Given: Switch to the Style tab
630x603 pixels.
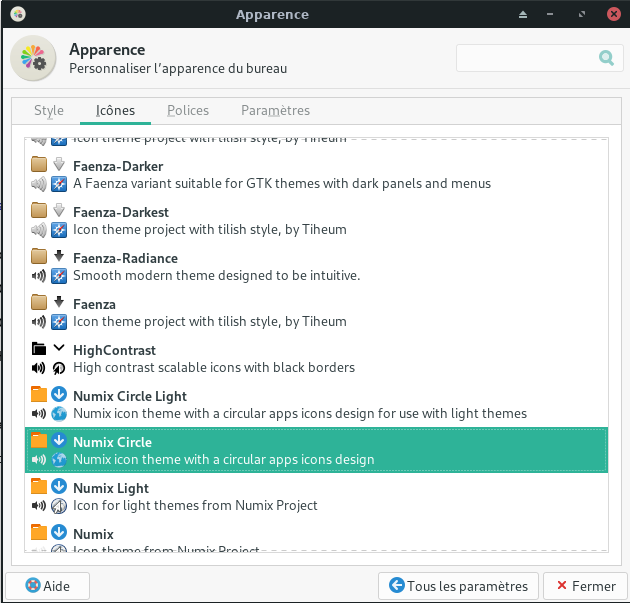Looking at the screenshot, I should click(x=48, y=111).
